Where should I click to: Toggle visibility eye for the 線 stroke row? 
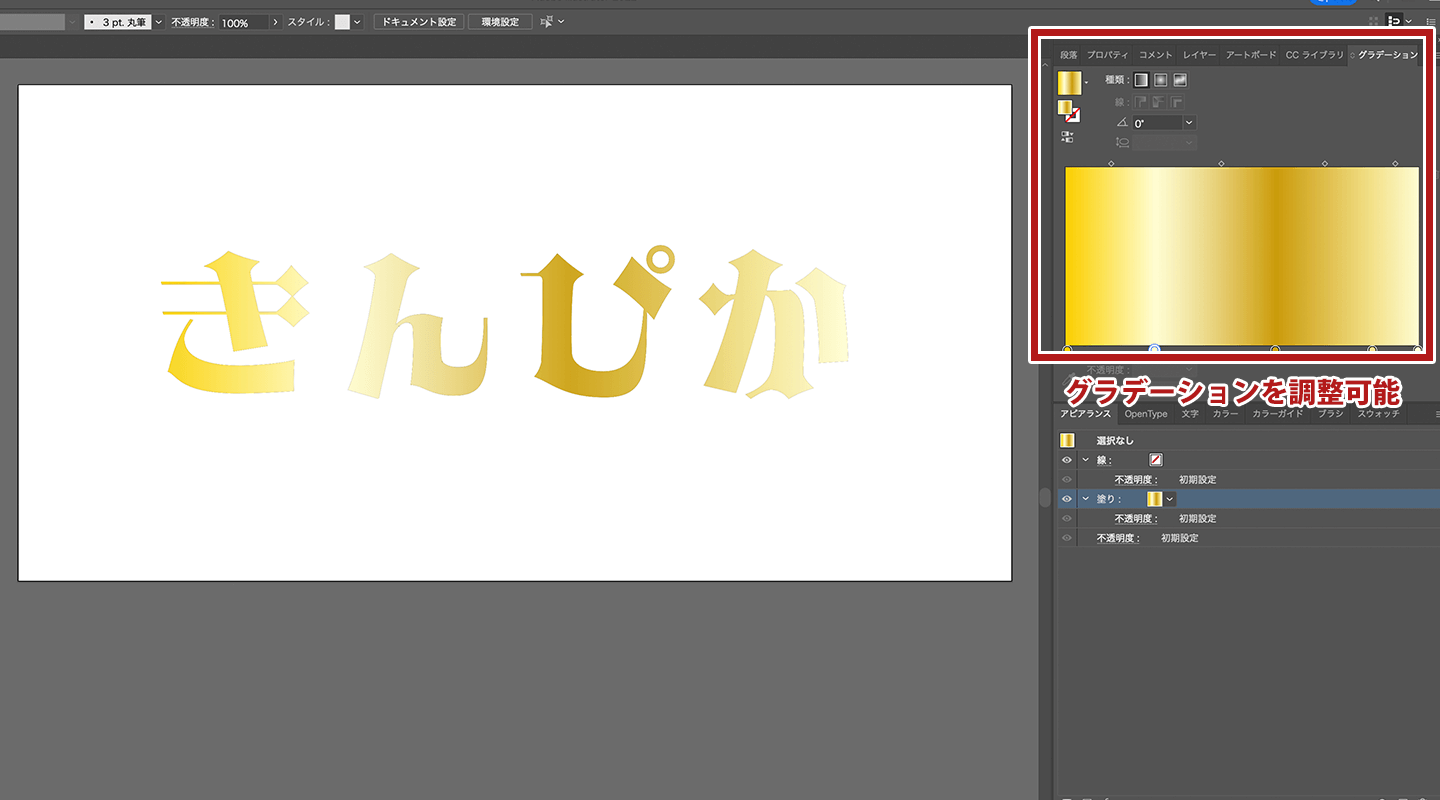tap(1067, 460)
